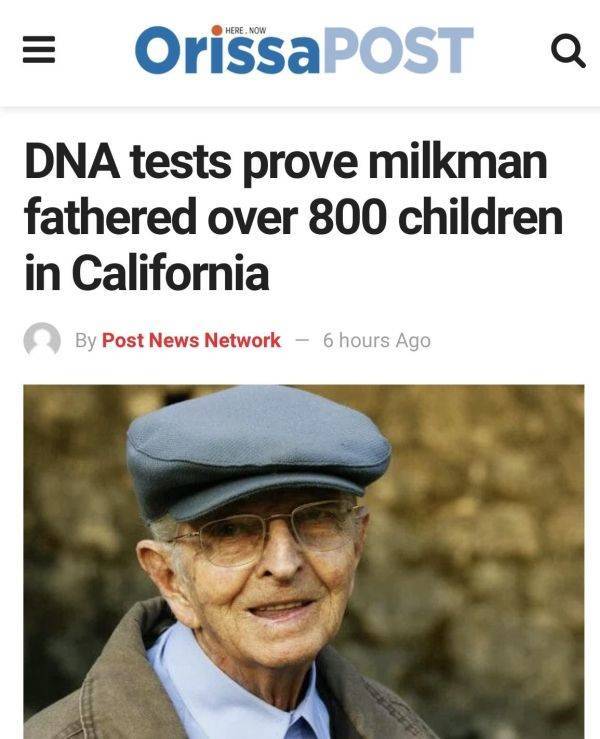Click 'DNA tests' at the headline start

click(x=128, y=161)
